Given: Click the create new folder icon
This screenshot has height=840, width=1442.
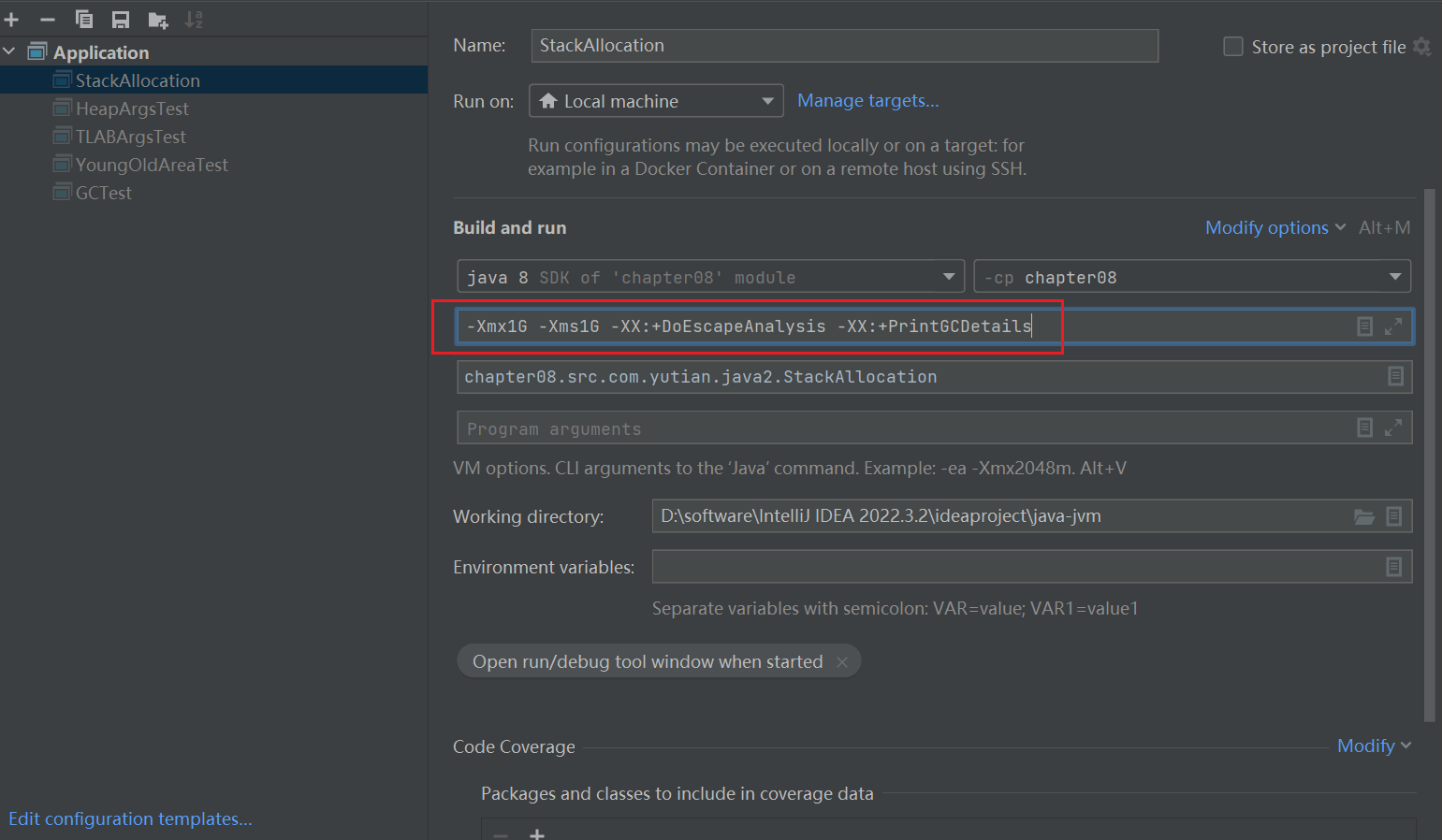Looking at the screenshot, I should pos(158,20).
